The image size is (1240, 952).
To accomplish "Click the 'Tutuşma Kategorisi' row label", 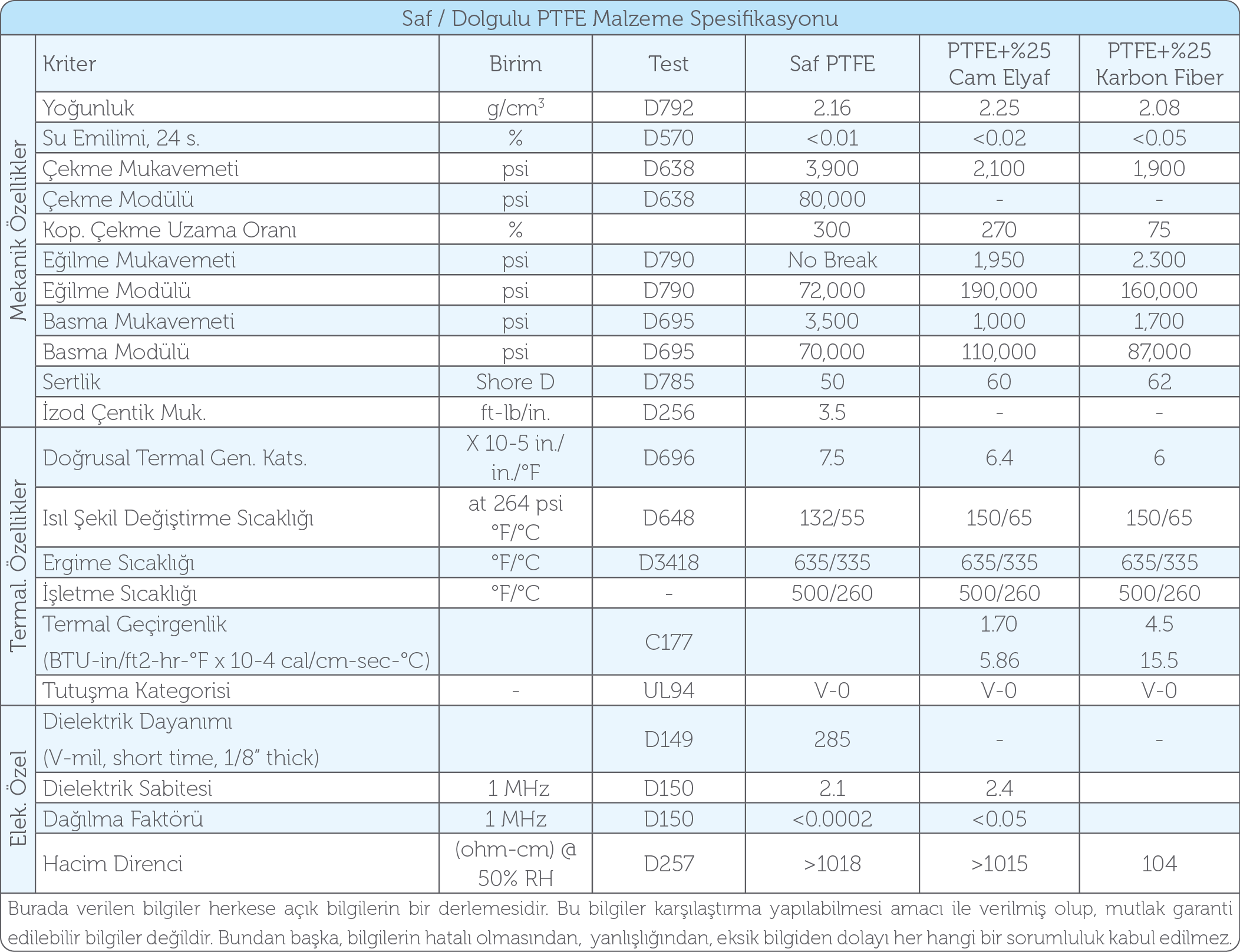I will tap(136, 690).
